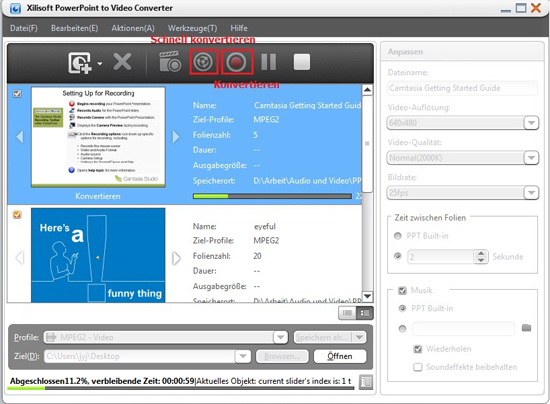Switch to thumbnail detail view mode
The width and height of the screenshot is (550, 404).
[365, 313]
